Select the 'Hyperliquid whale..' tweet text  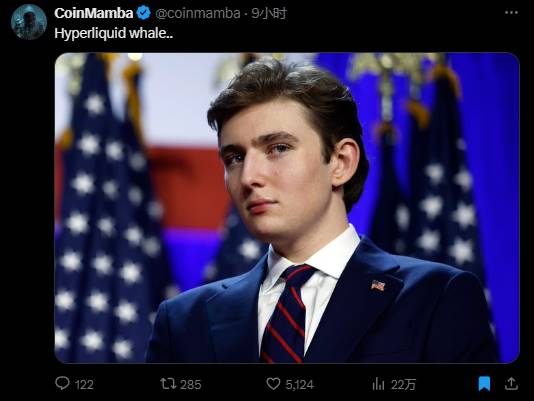114,33
